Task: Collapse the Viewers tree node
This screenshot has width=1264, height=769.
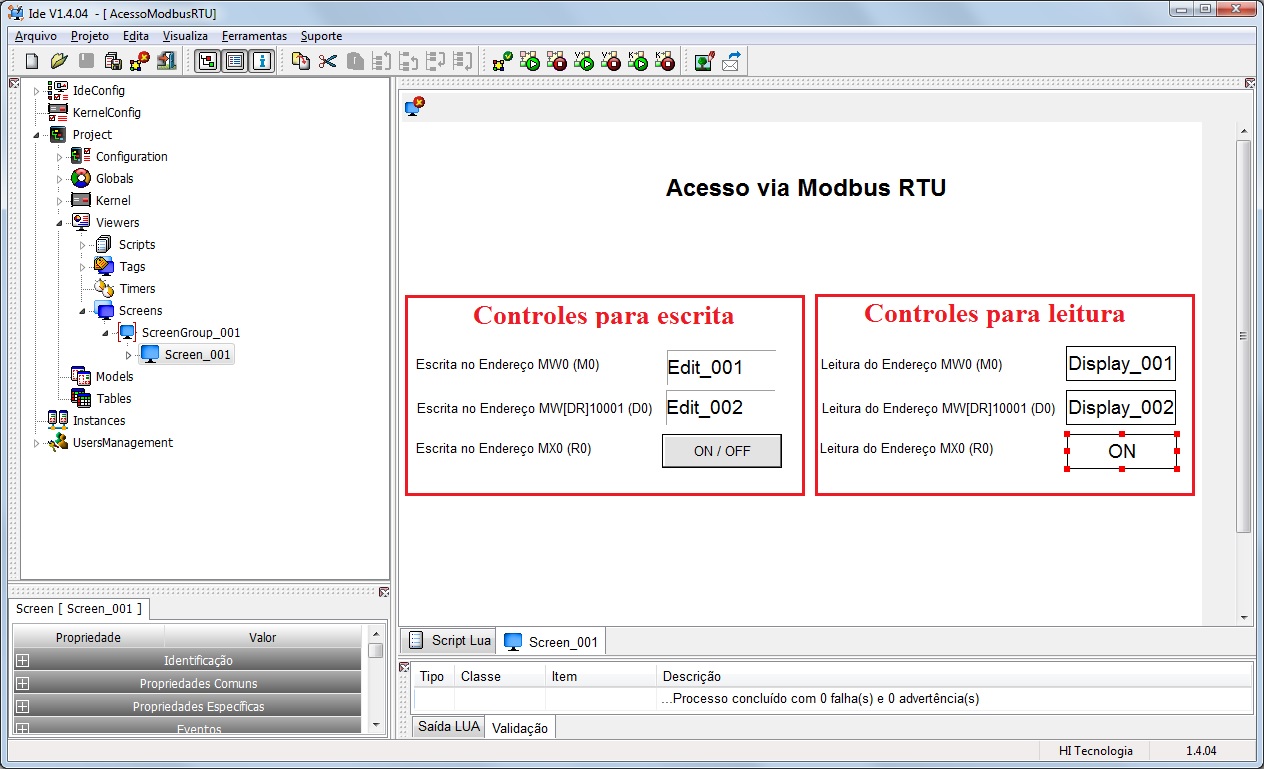Action: click(x=59, y=223)
